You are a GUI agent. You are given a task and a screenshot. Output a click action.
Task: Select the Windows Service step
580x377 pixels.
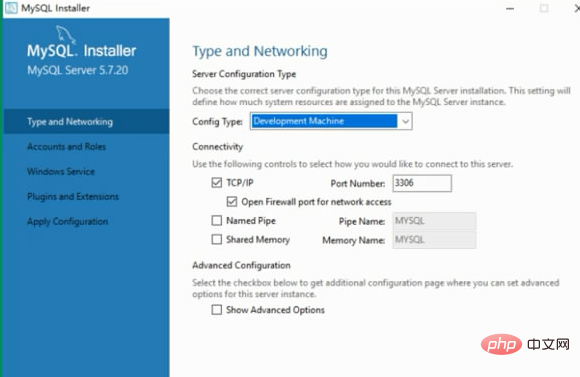[61, 171]
